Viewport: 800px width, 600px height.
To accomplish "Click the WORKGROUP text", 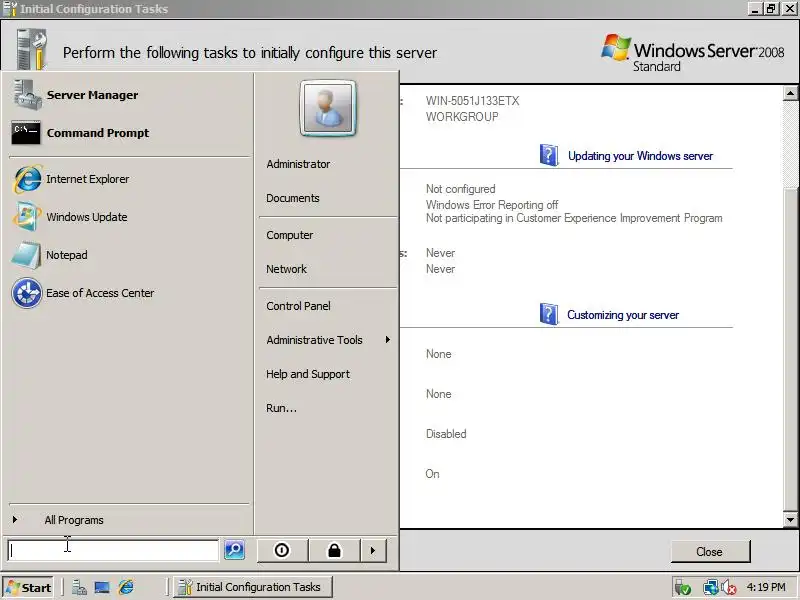I will (x=462, y=117).
